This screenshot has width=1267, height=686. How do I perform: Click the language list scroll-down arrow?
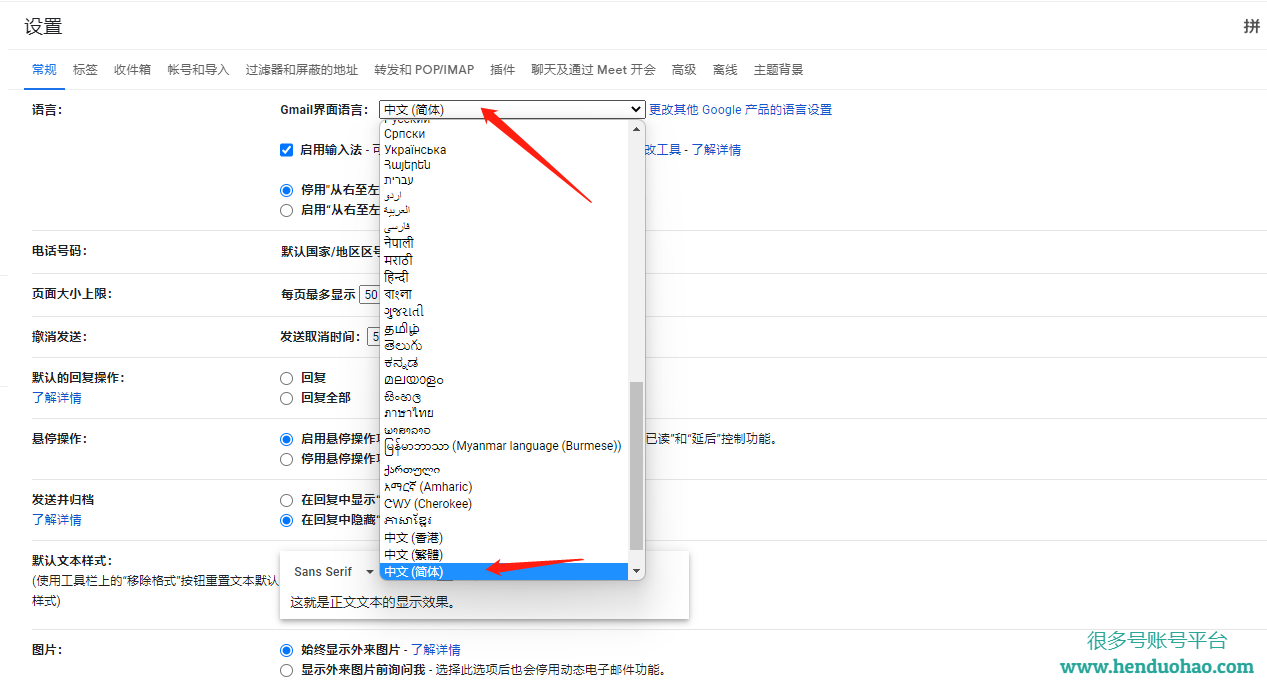tap(637, 572)
